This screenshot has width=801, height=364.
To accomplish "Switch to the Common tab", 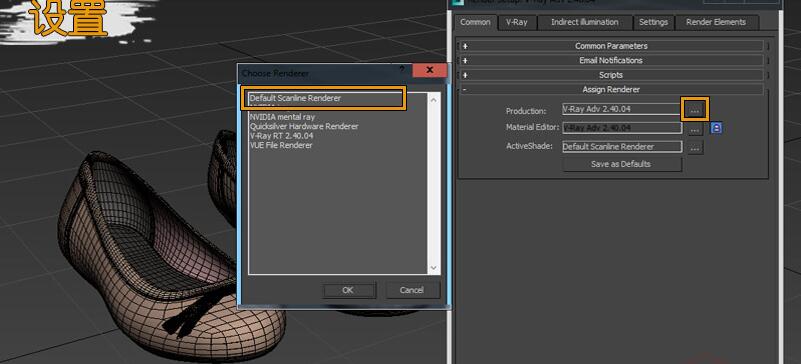I will pyautogui.click(x=475, y=22).
